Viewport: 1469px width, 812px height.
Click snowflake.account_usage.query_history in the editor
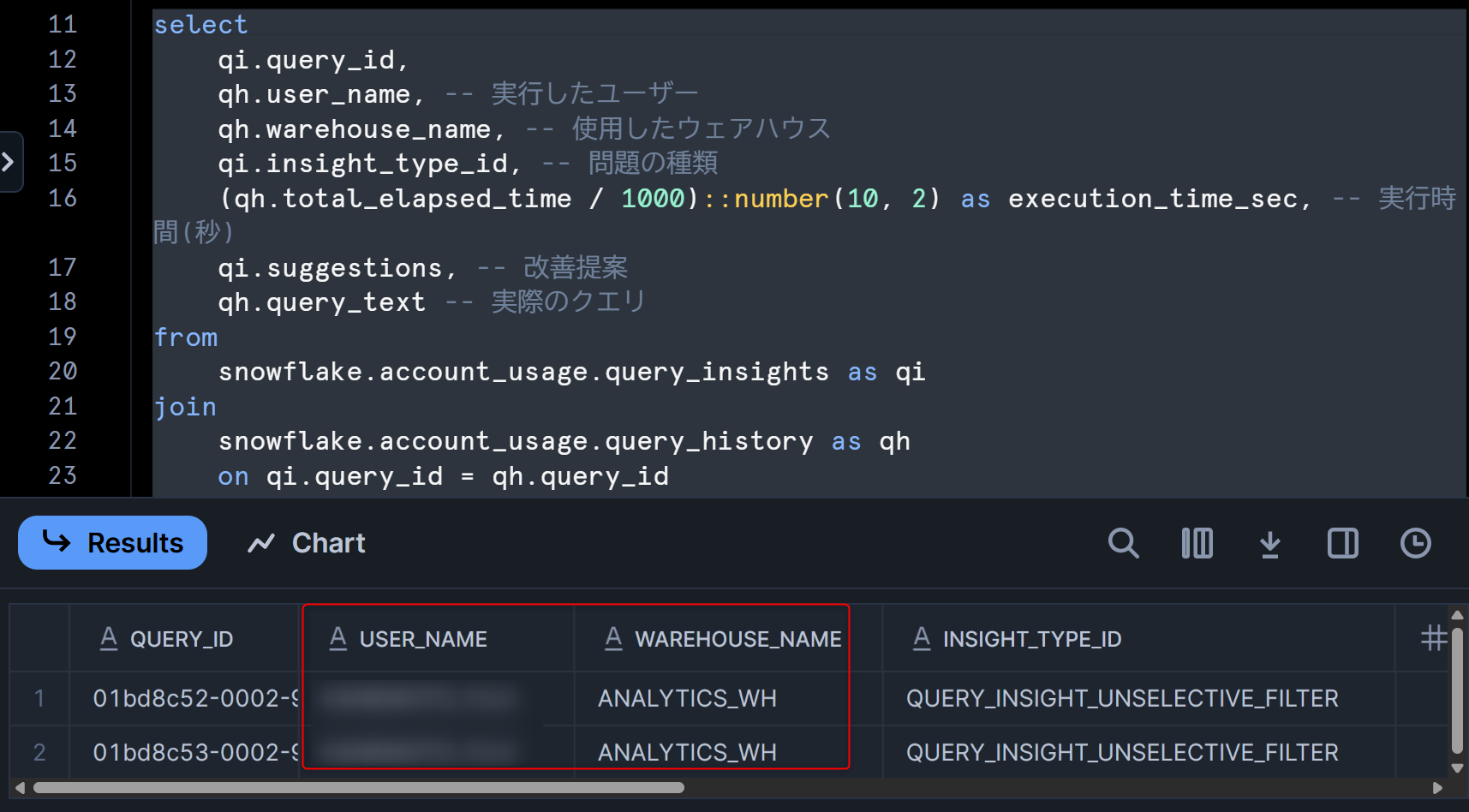[516, 441]
